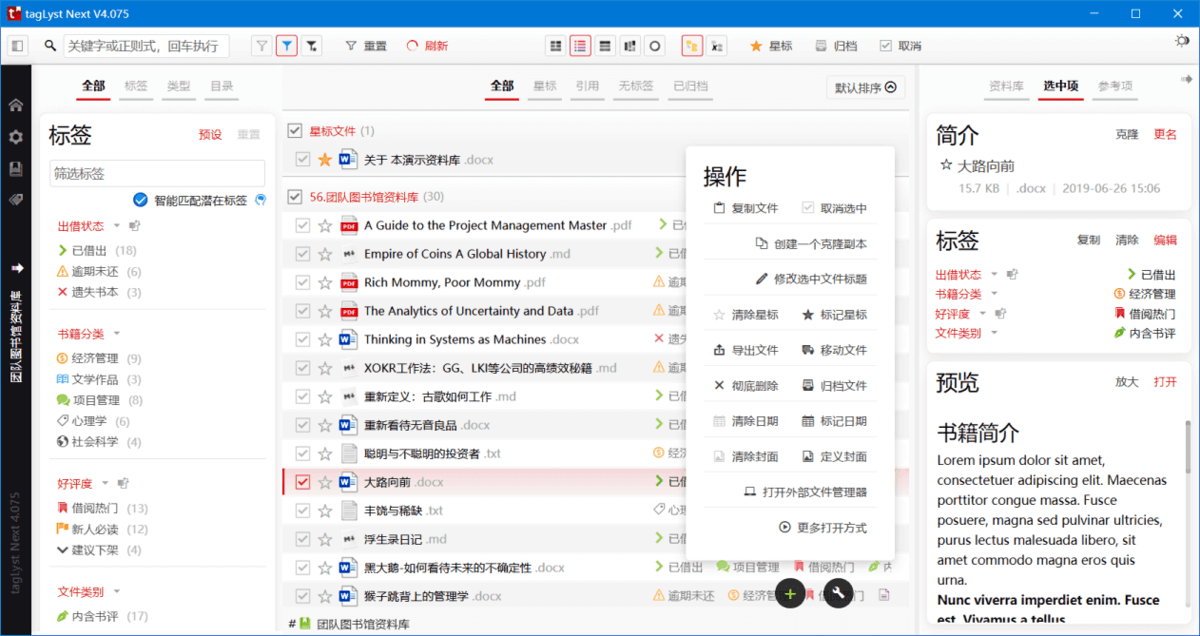Click 标记星标 in operations menu
Viewport: 1200px width, 636px height.
834,315
